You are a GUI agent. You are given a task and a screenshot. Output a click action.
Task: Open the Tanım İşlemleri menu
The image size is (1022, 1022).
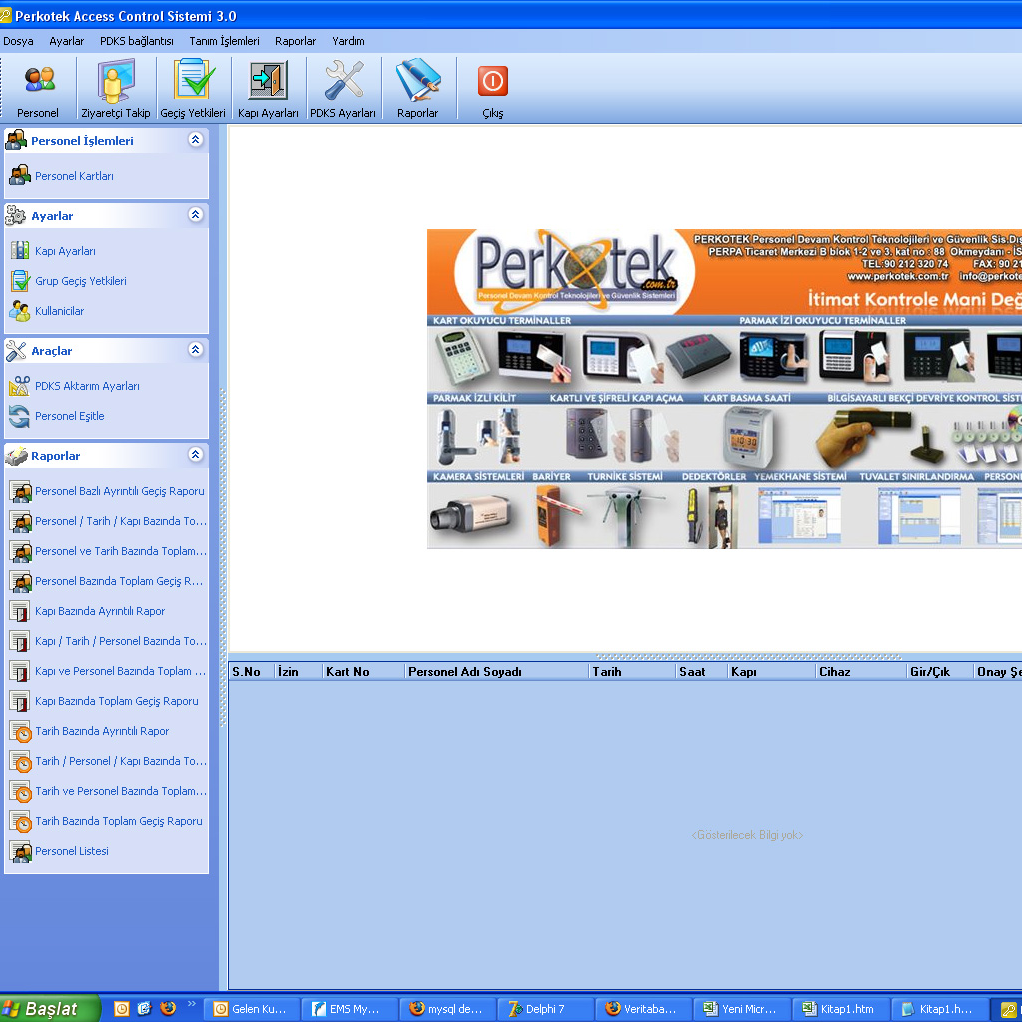coord(224,41)
